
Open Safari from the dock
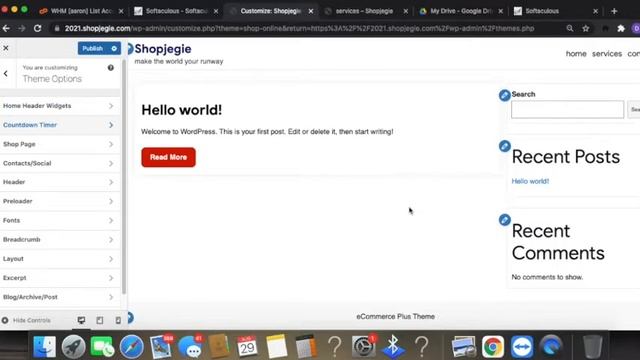point(131,347)
